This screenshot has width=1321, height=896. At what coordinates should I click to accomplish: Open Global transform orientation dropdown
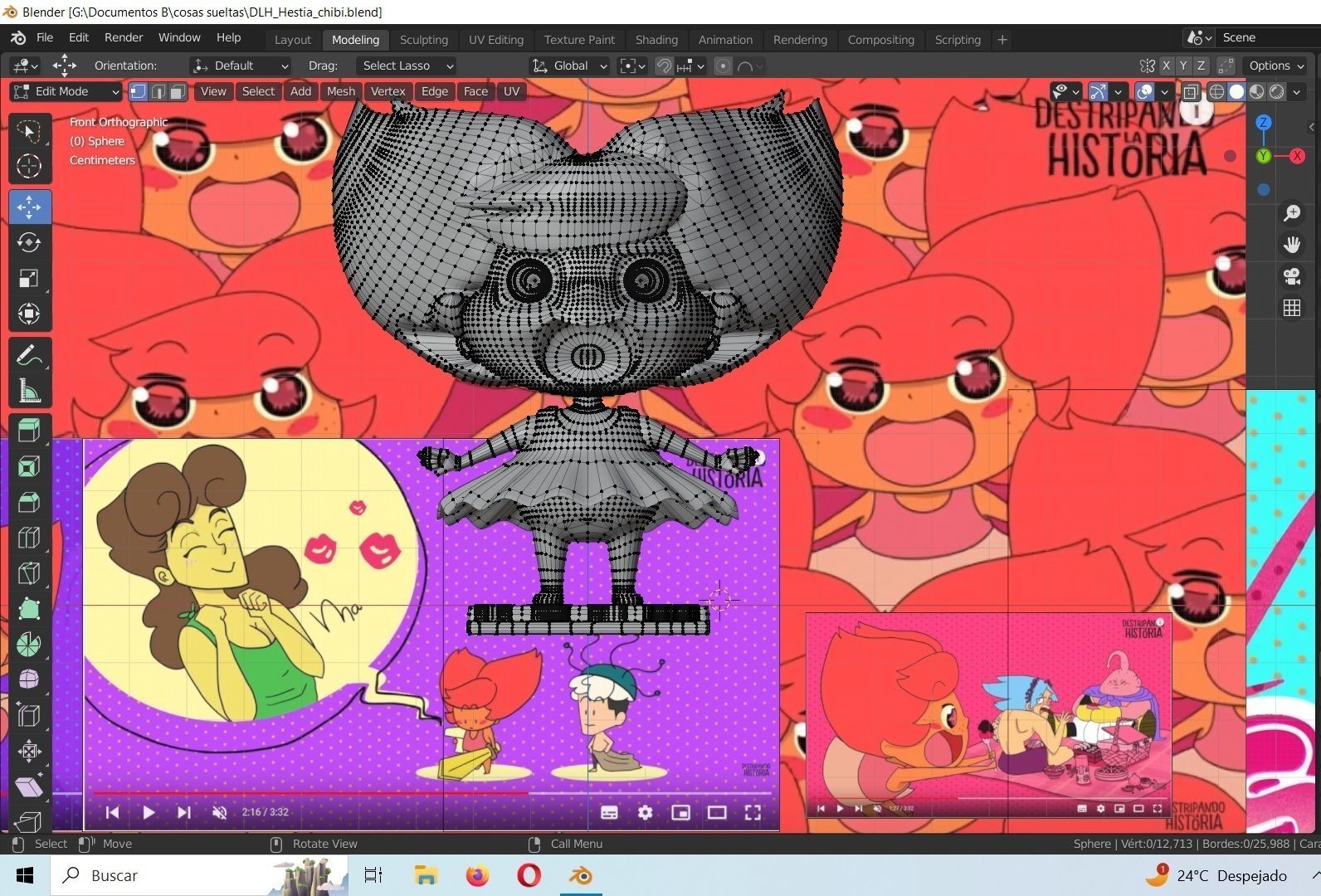(569, 66)
